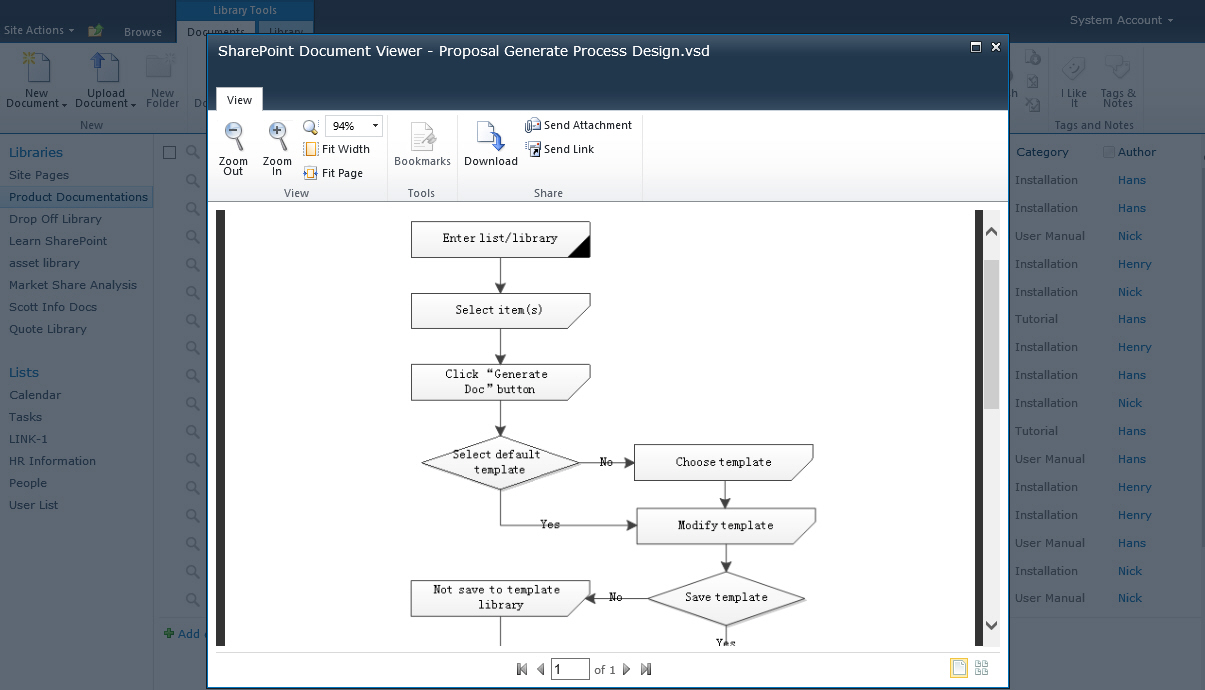1205x690 pixels.
Task: Select the Browse tab
Action: 143,32
